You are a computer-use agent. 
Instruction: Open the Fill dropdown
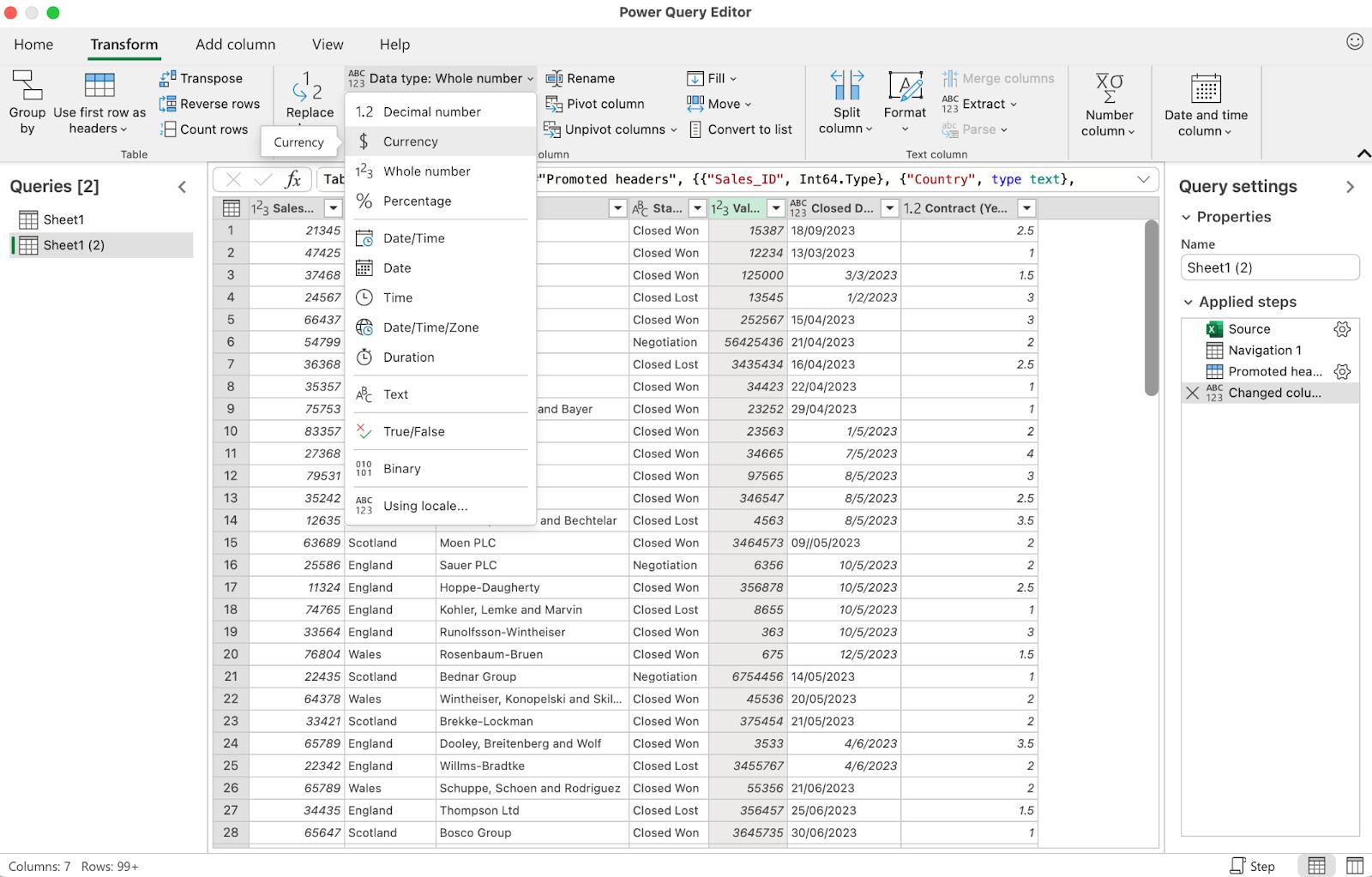pyautogui.click(x=712, y=78)
